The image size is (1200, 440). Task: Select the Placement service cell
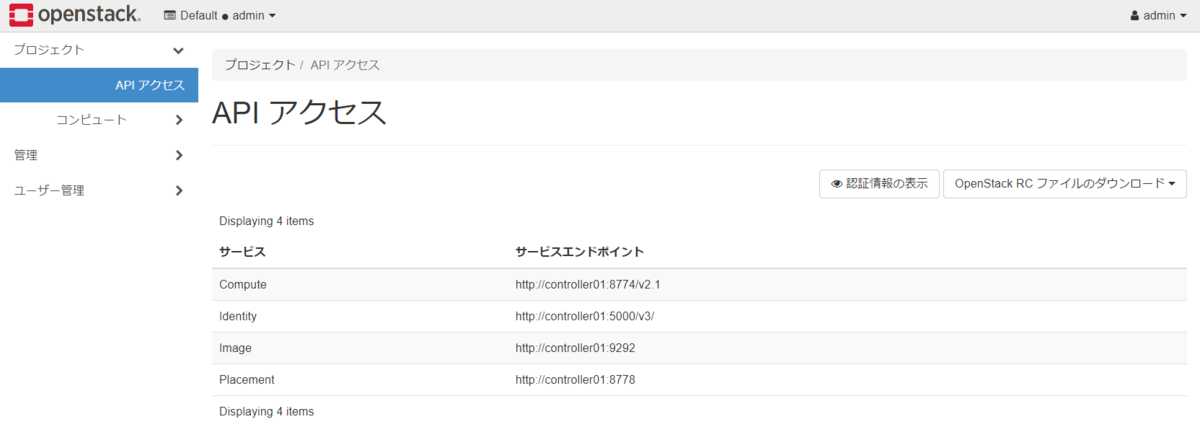coord(246,380)
